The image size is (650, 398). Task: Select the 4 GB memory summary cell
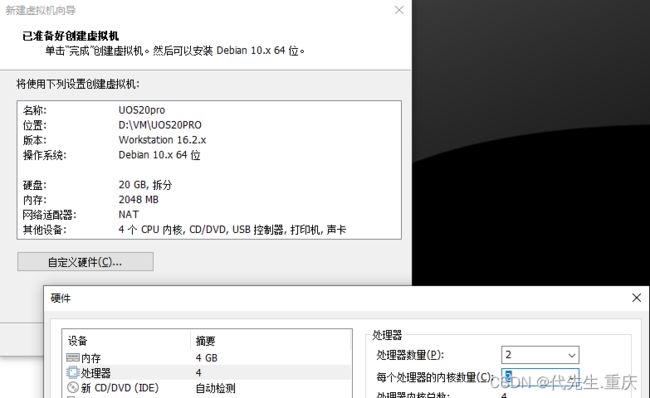pos(206,357)
